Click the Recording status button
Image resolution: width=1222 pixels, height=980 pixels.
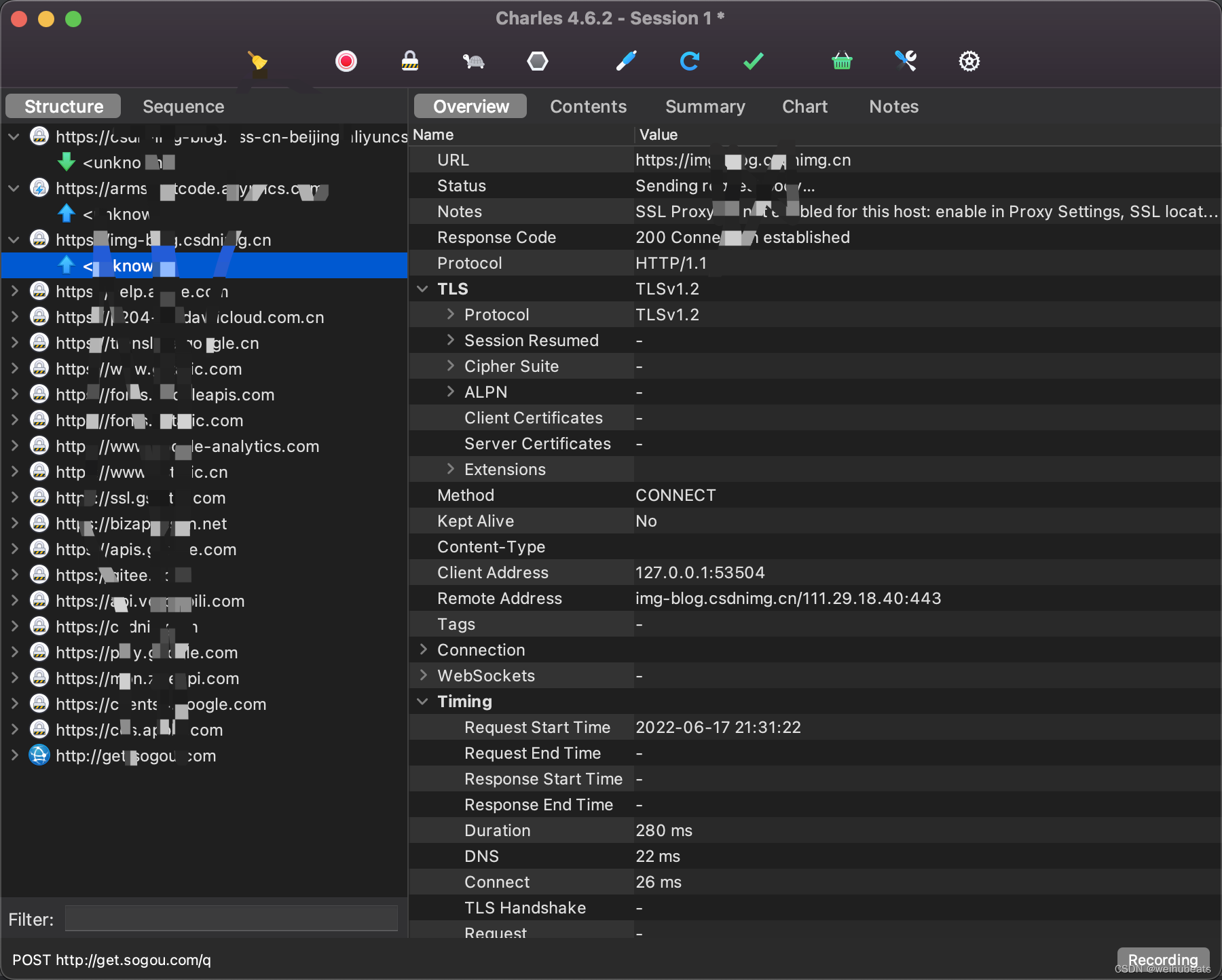(x=1163, y=960)
